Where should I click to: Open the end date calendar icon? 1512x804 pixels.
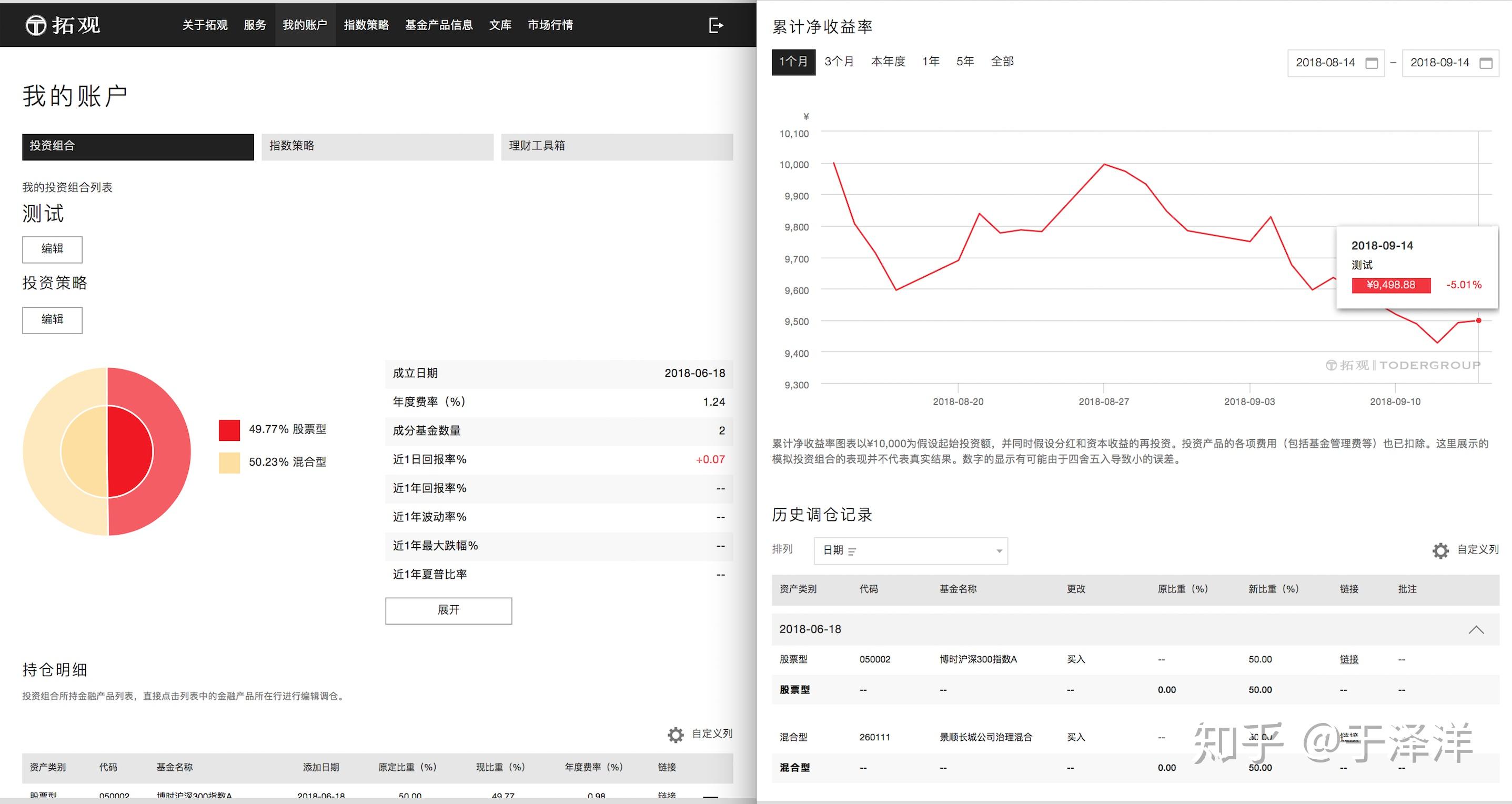tap(1486, 63)
